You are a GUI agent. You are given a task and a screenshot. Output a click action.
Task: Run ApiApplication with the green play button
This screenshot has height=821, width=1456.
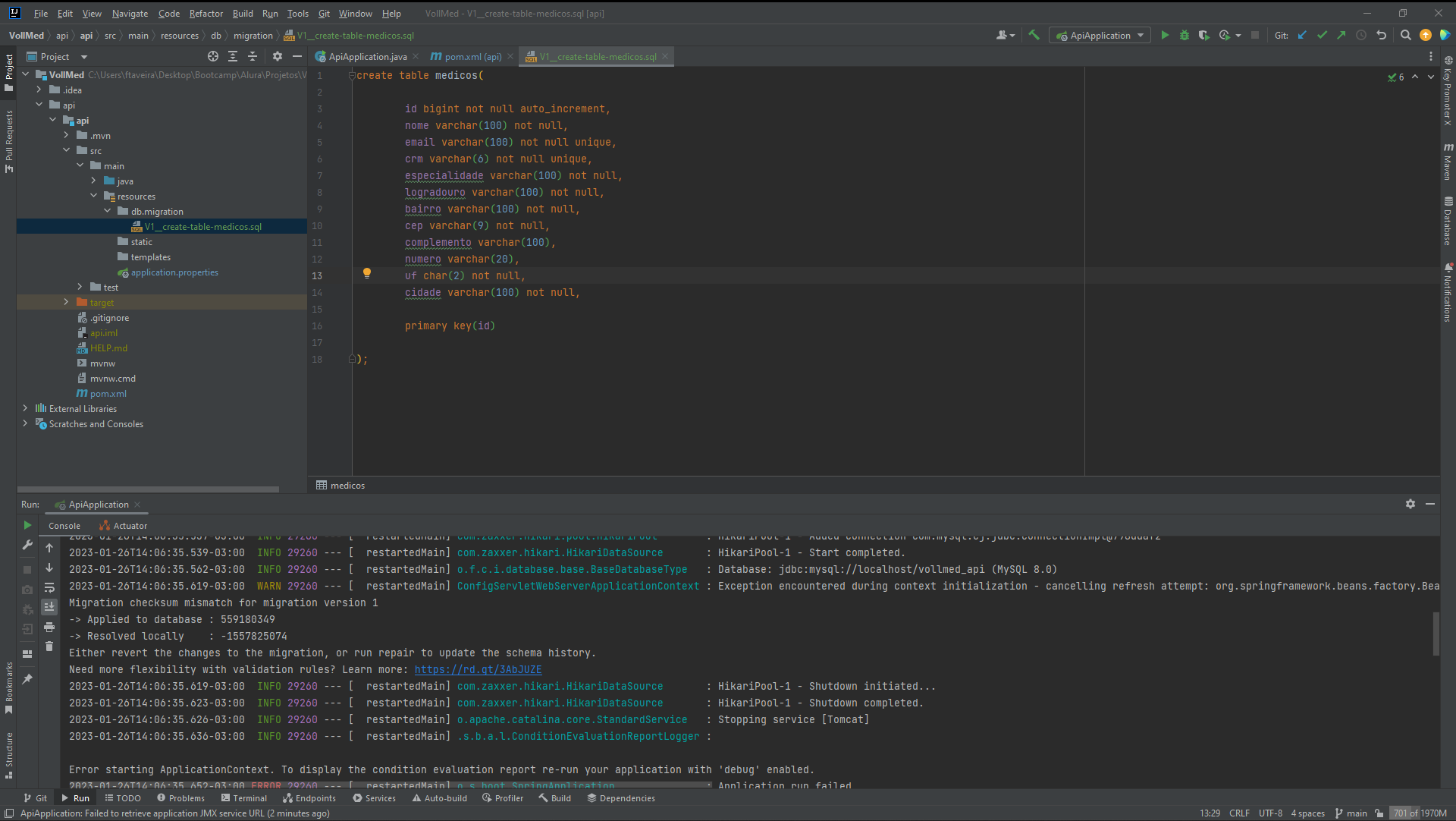[x=1165, y=35]
